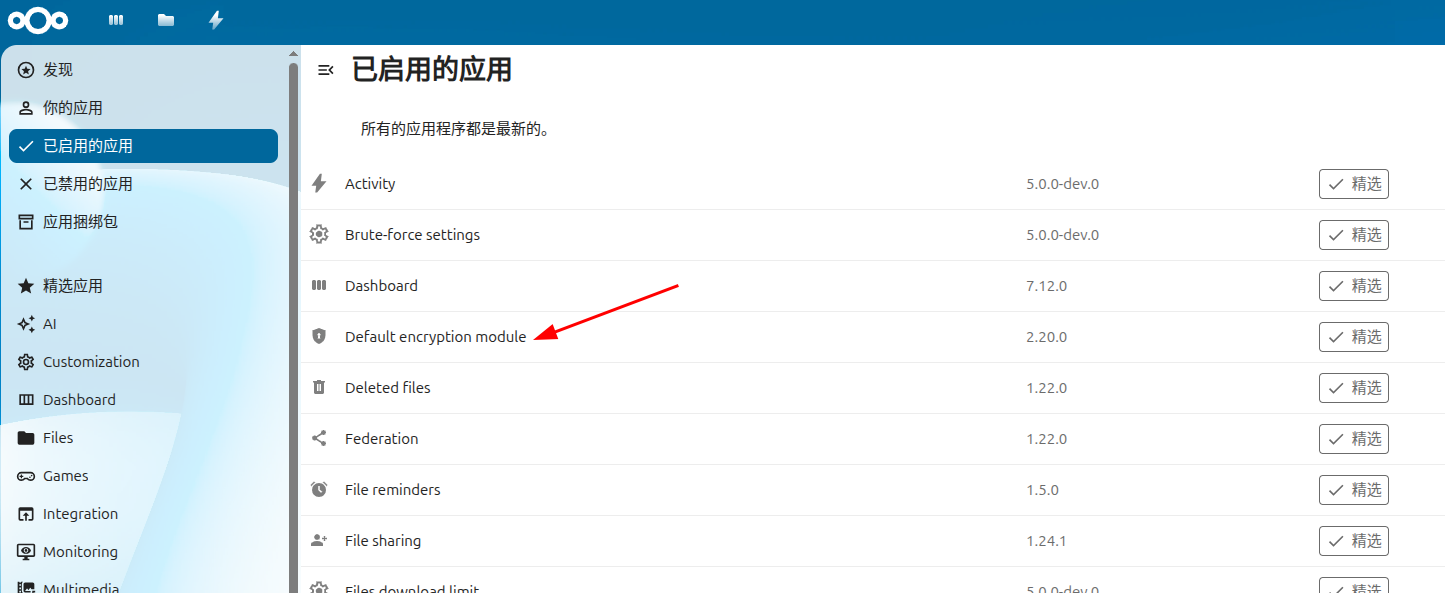Open Dashboard from top bar icon

coord(116,20)
